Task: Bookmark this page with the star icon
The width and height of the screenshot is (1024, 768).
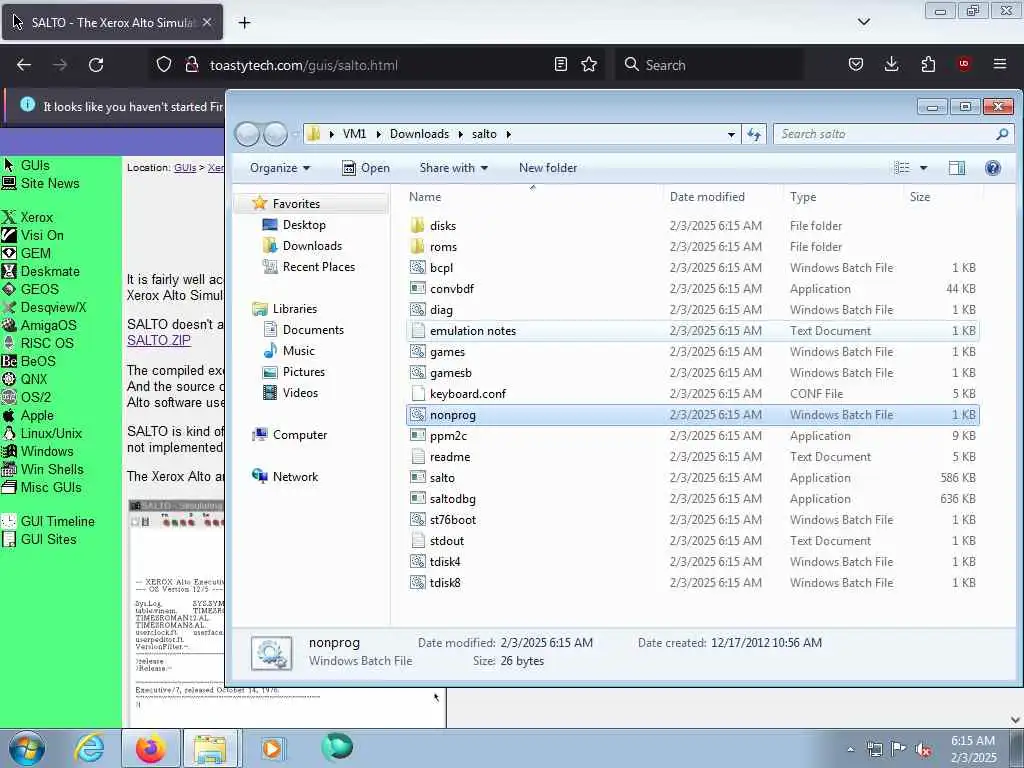Action: pyautogui.click(x=589, y=64)
